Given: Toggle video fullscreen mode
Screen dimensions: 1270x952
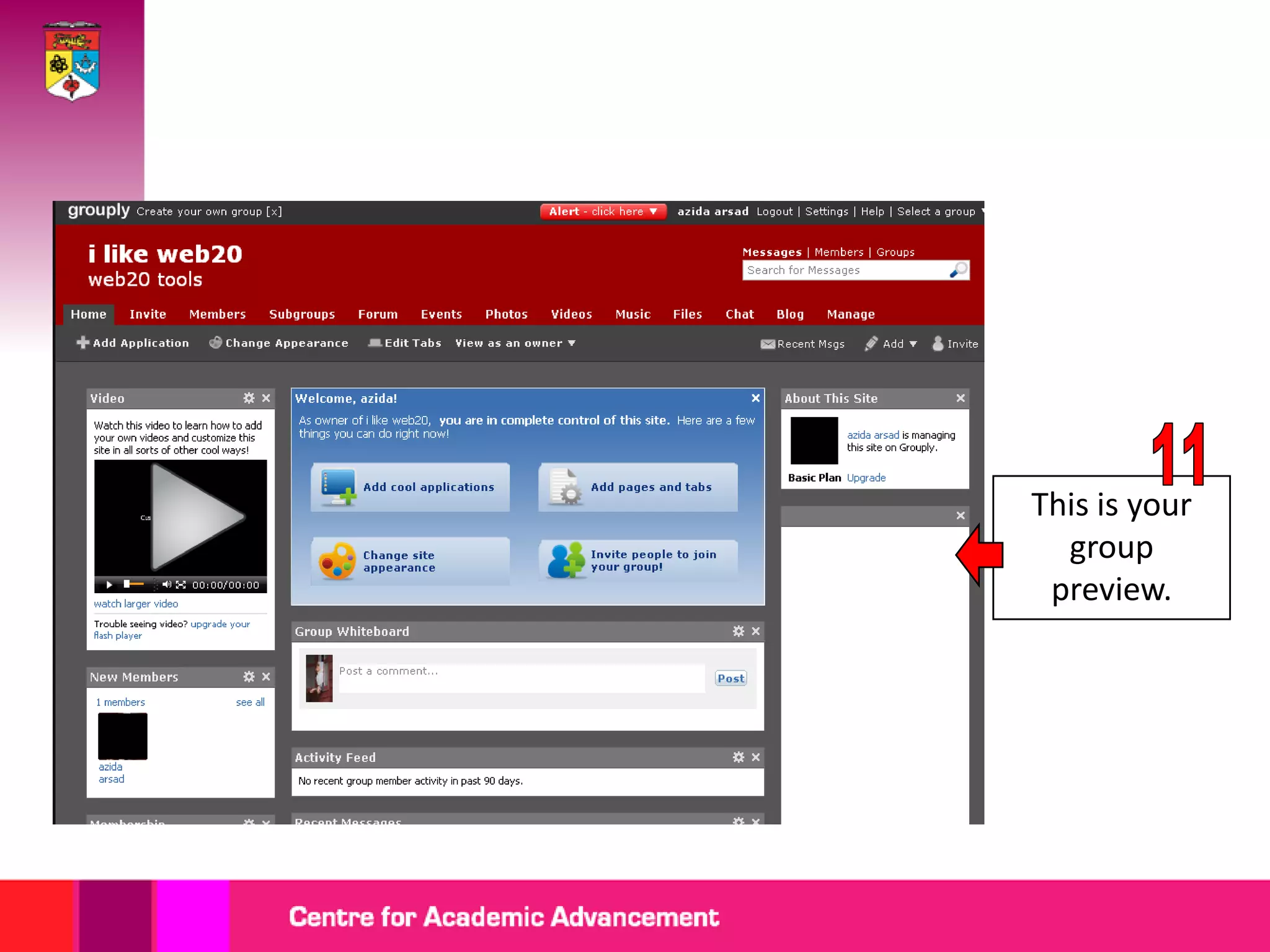Looking at the screenshot, I should click(181, 584).
